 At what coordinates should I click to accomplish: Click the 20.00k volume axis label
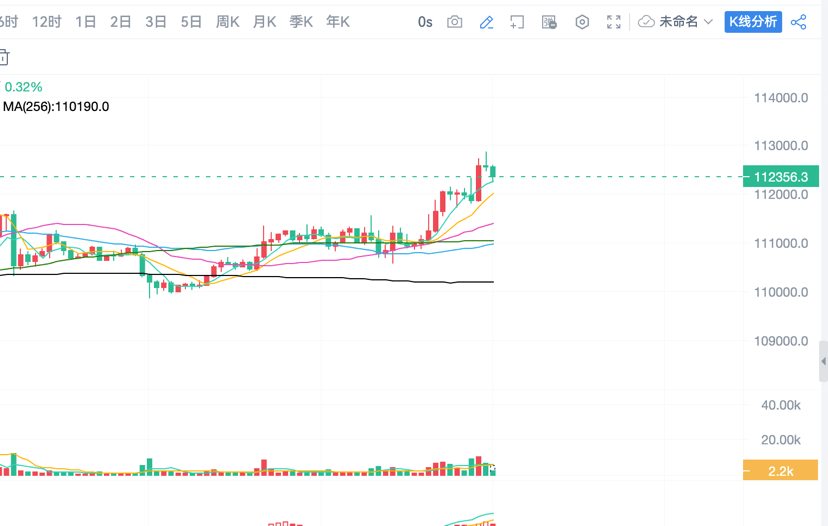(780, 440)
